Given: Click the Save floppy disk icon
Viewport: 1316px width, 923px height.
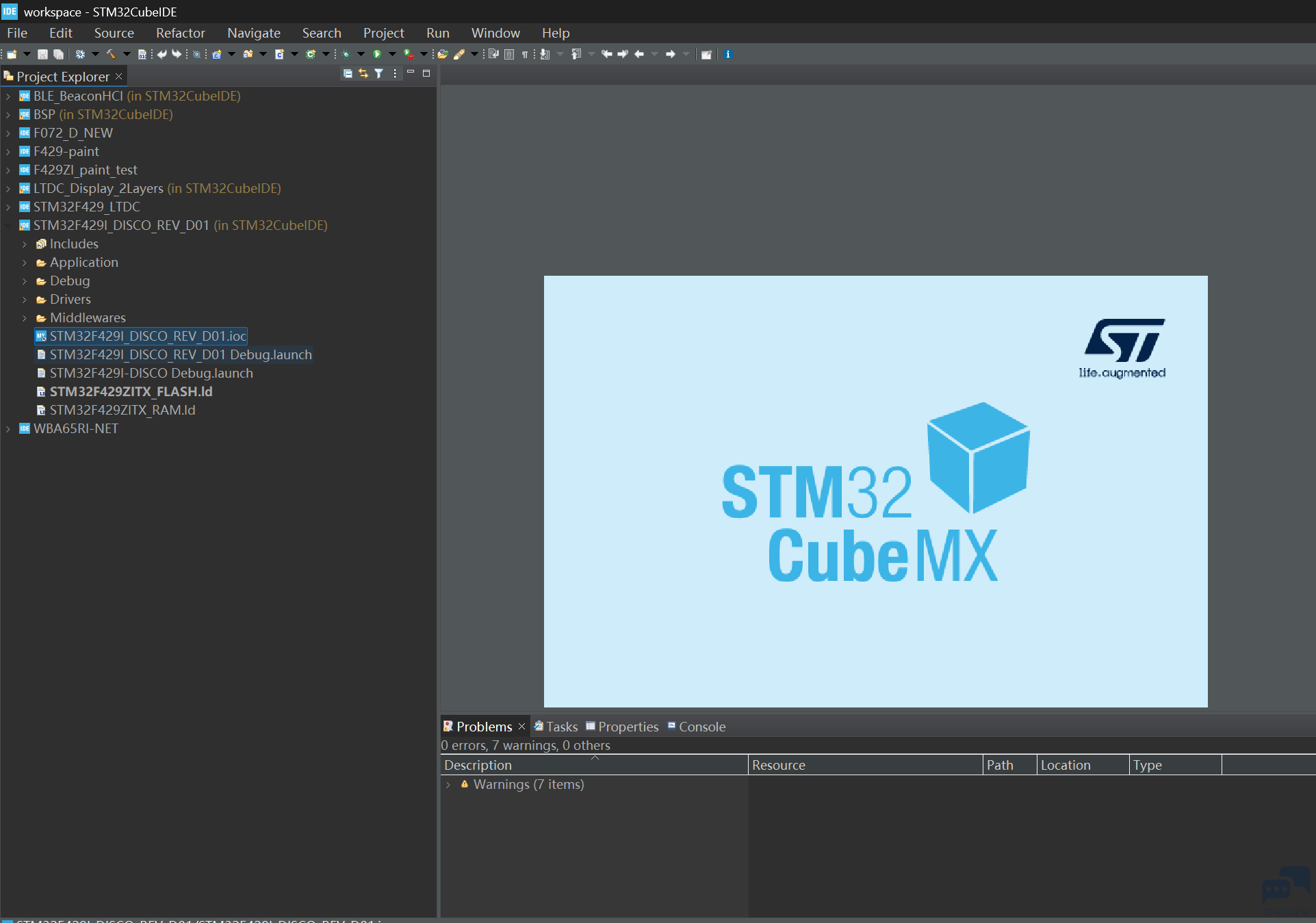Looking at the screenshot, I should point(42,54).
